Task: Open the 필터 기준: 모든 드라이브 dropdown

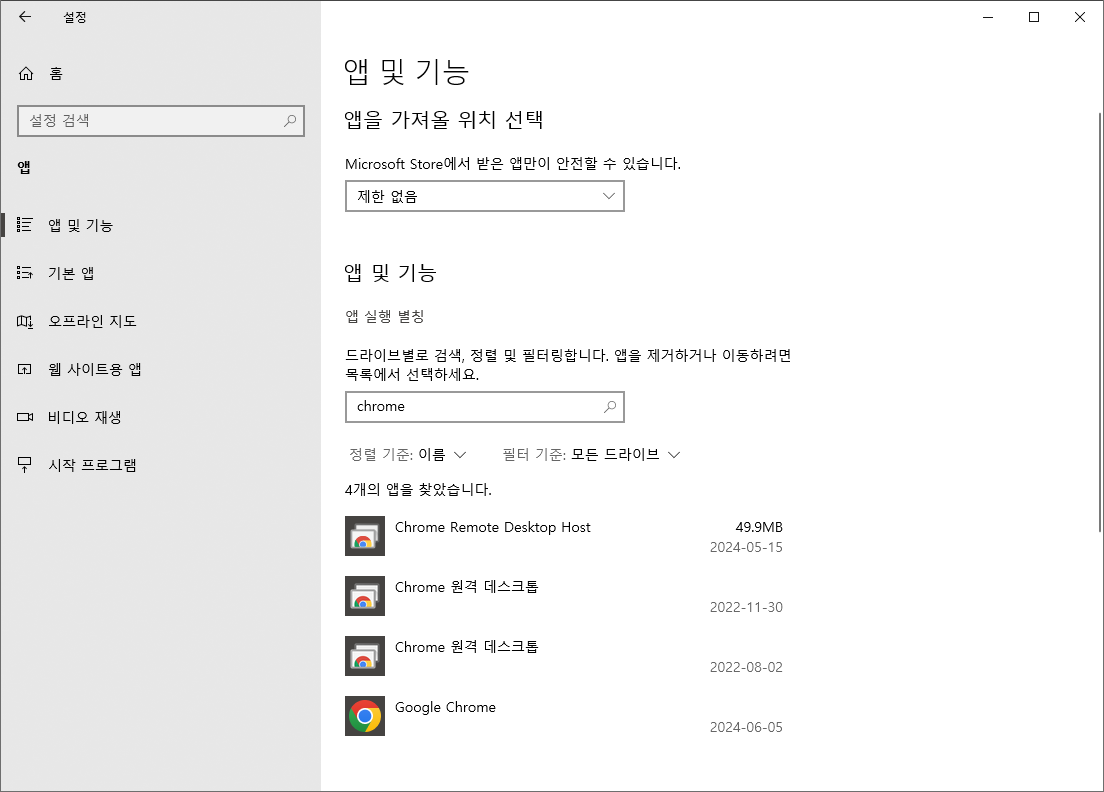Action: pyautogui.click(x=591, y=455)
